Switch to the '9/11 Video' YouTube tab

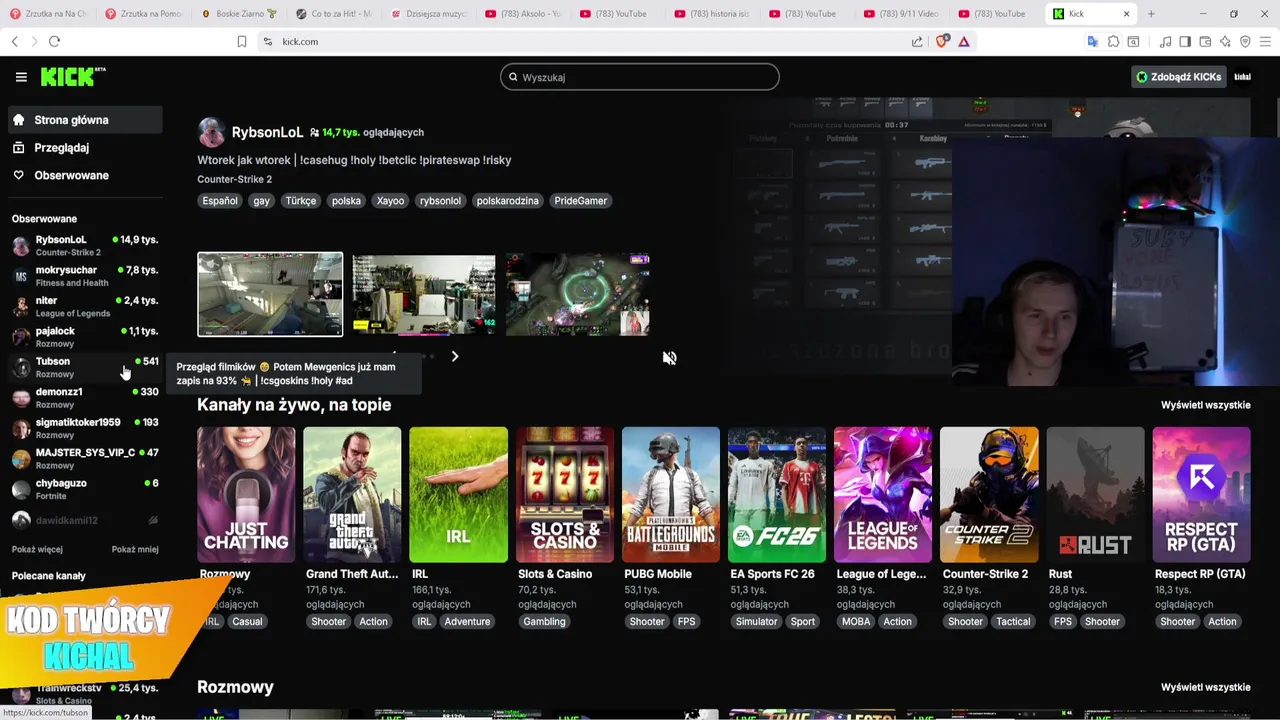(901, 14)
